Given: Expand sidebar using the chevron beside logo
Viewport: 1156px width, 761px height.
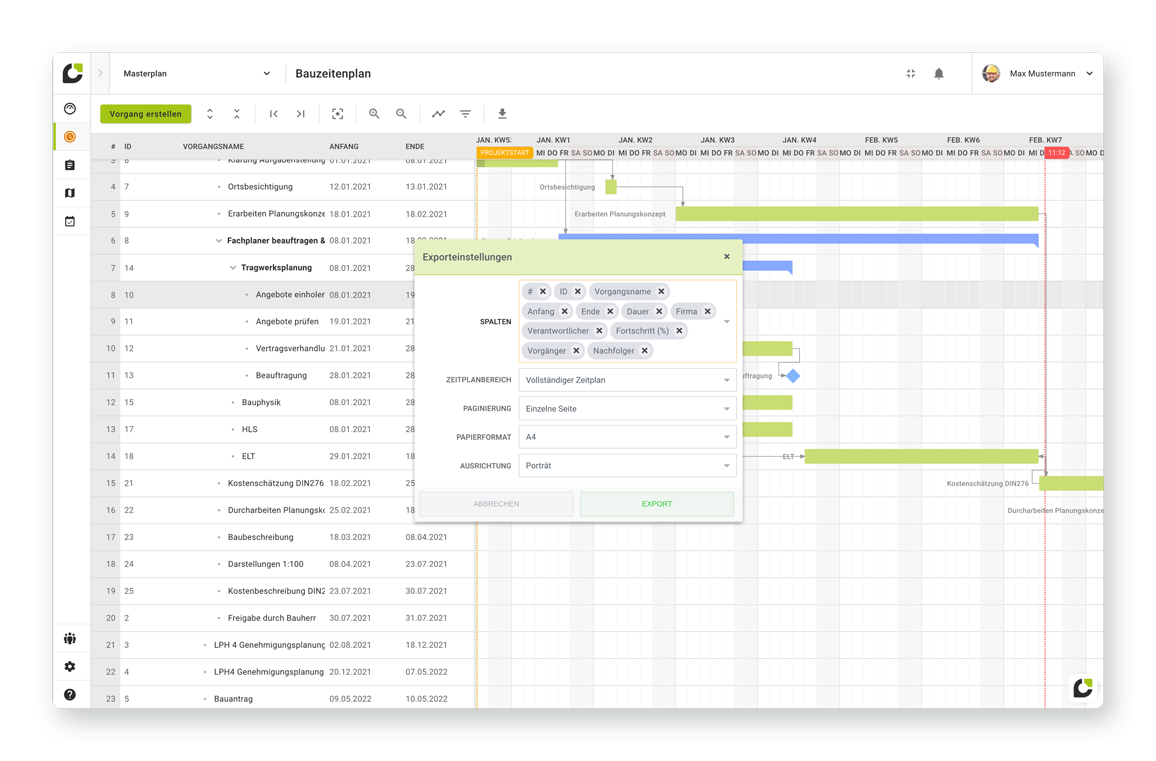Looking at the screenshot, I should (100, 73).
